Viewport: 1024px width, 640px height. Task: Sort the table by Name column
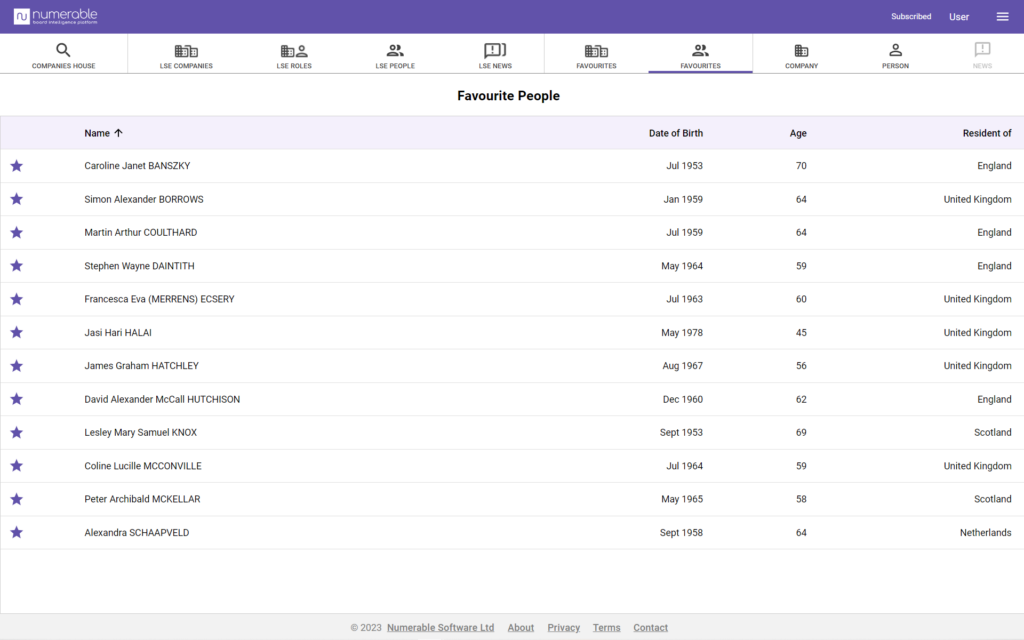tap(97, 133)
